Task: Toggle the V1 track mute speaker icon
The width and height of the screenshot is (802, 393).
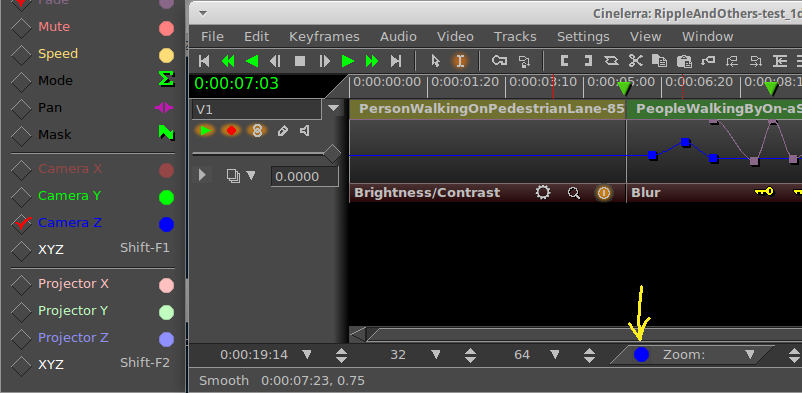Action: (x=305, y=131)
